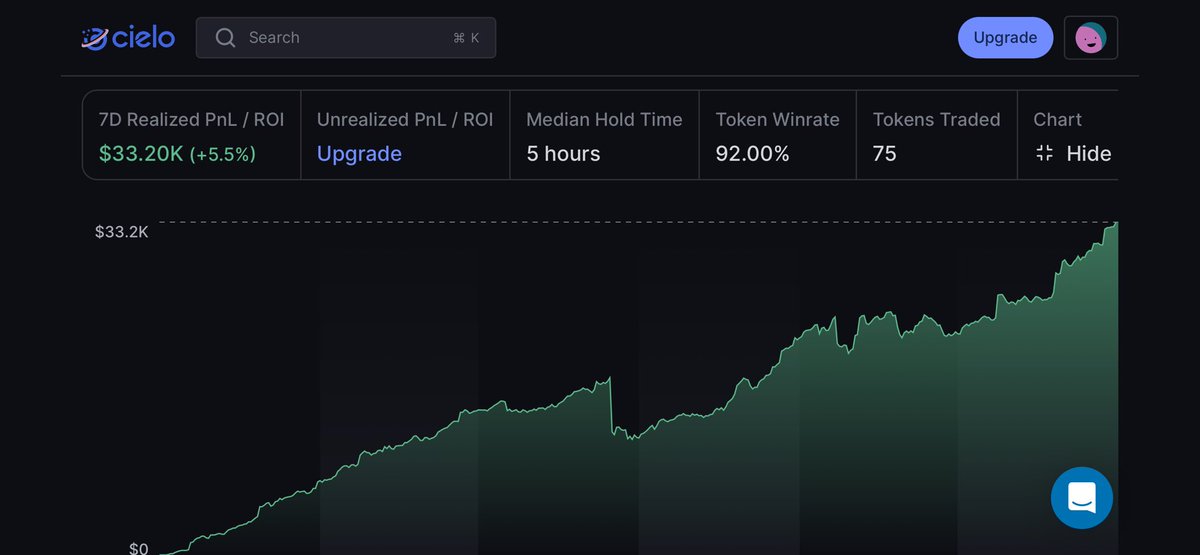Click the Tokens Traded label
Screen dimensions: 1200x555
(936, 120)
